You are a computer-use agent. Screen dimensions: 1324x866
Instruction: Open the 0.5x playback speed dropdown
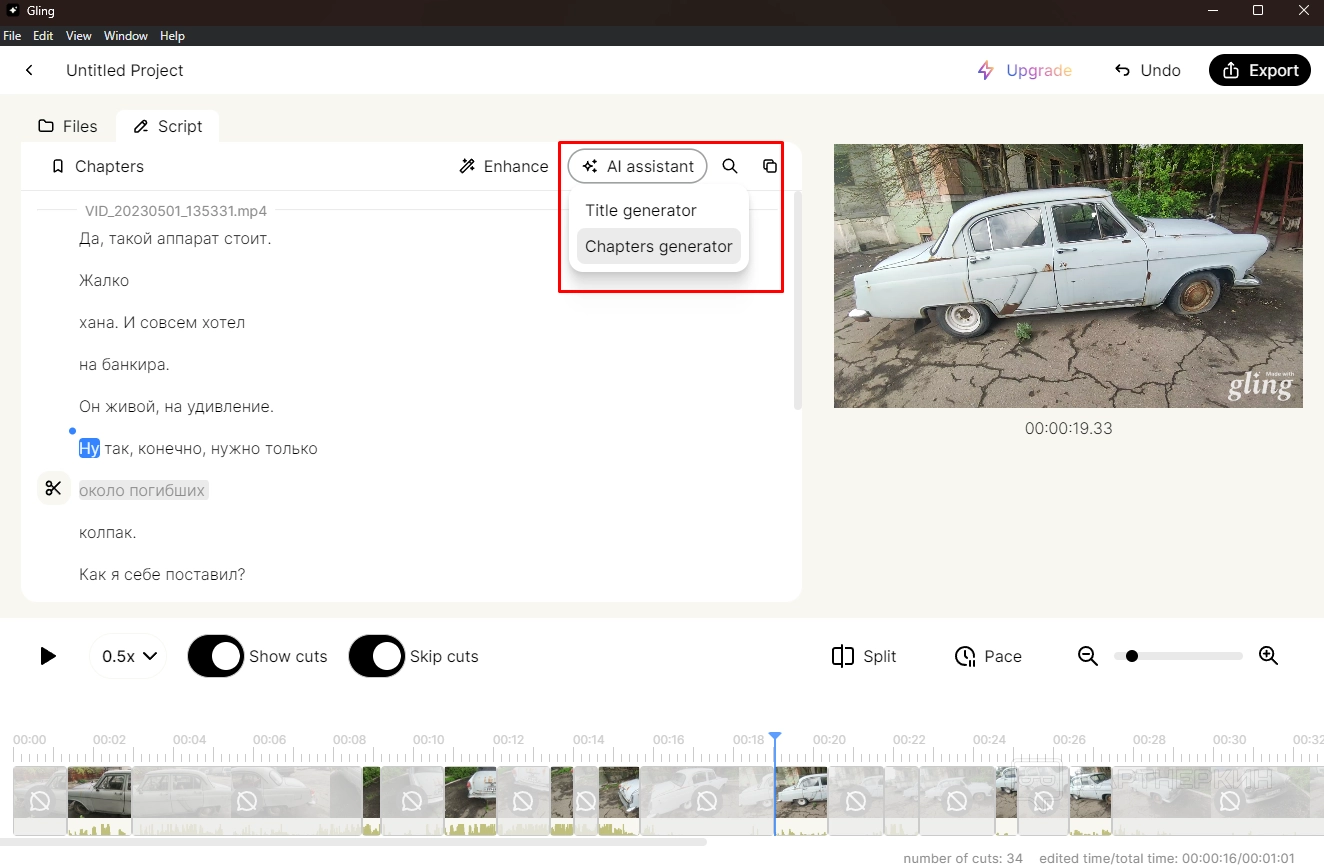(x=129, y=656)
